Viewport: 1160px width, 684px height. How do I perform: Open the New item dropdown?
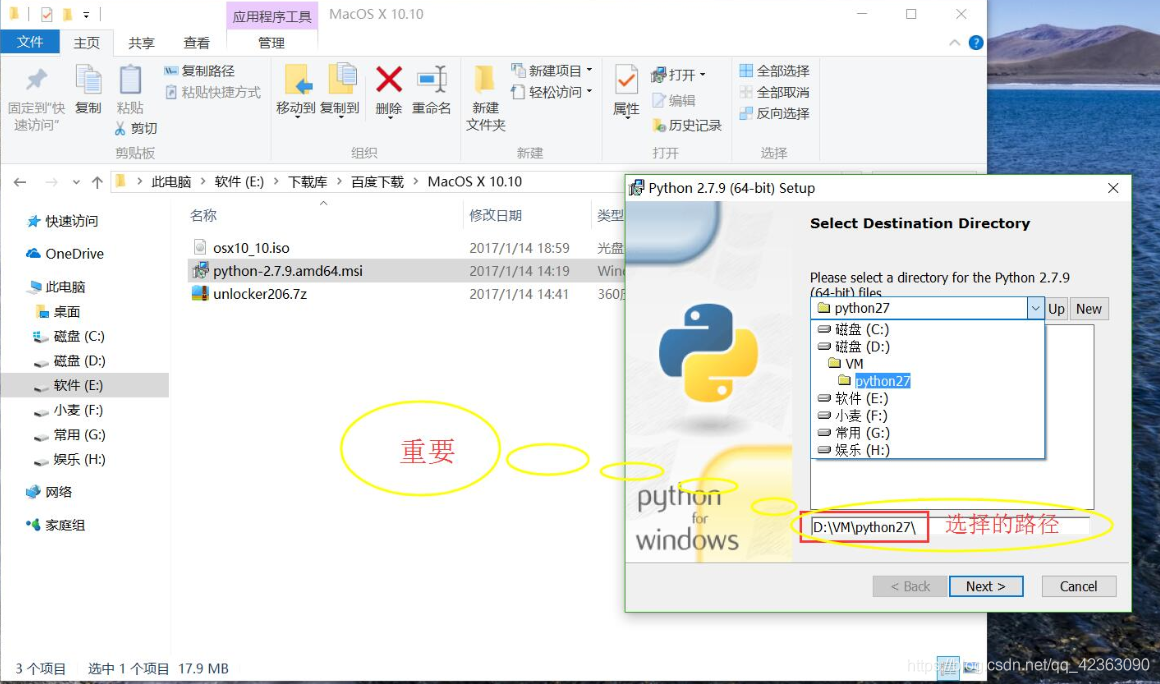coord(552,71)
